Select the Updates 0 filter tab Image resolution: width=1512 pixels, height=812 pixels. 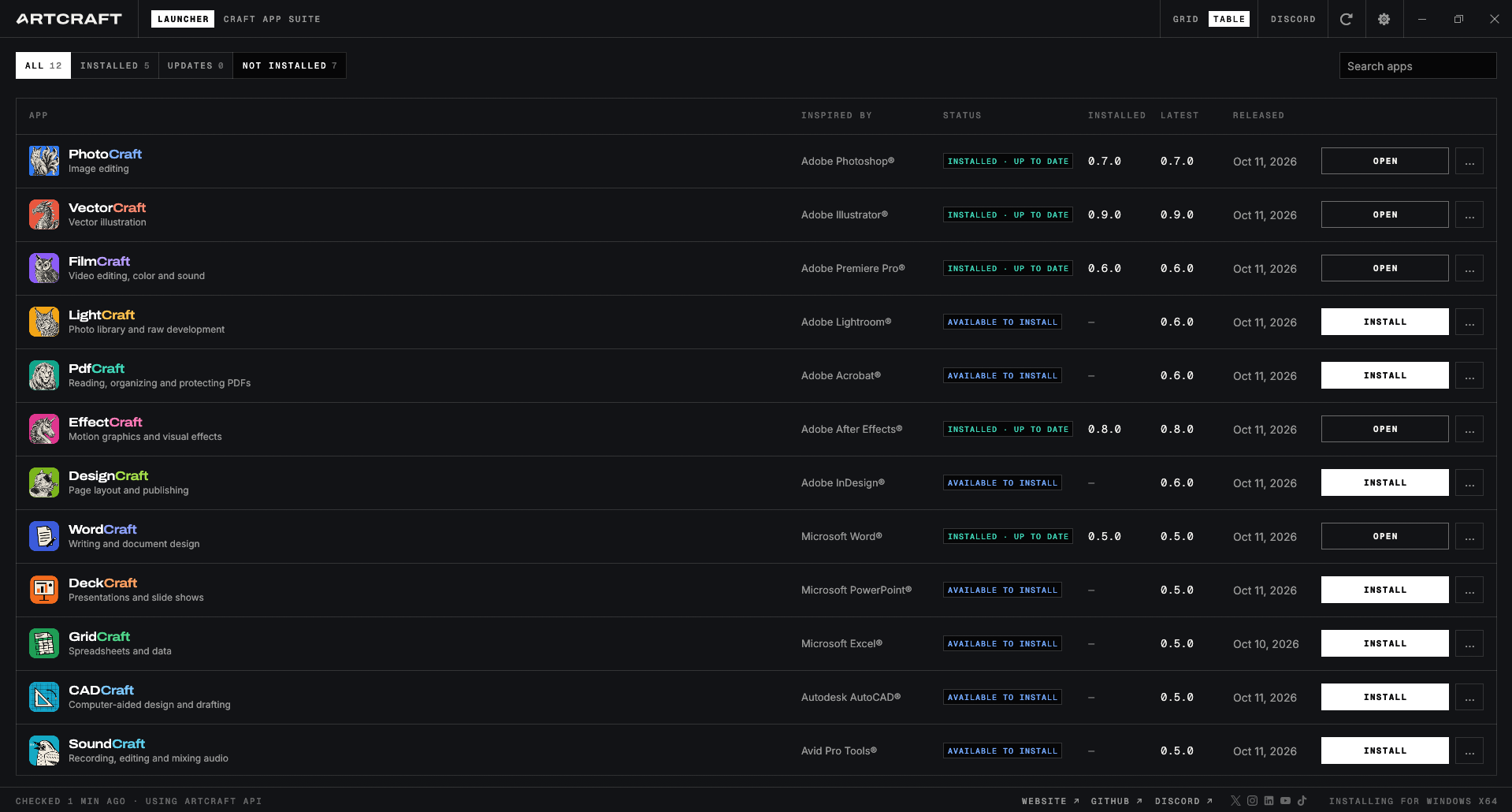pyautogui.click(x=195, y=65)
